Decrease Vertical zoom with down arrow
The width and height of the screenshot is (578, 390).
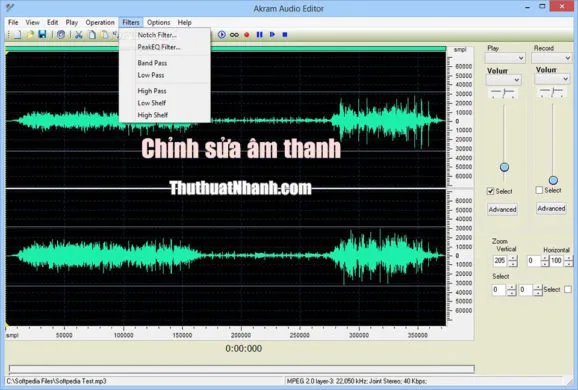[x=513, y=264]
